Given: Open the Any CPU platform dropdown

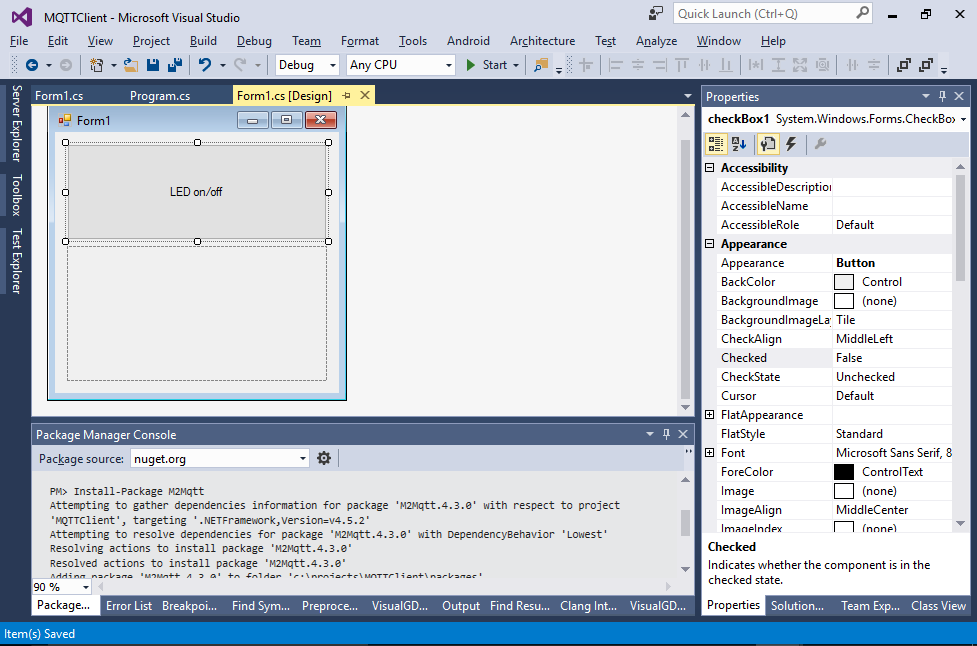Looking at the screenshot, I should click(x=449, y=65).
